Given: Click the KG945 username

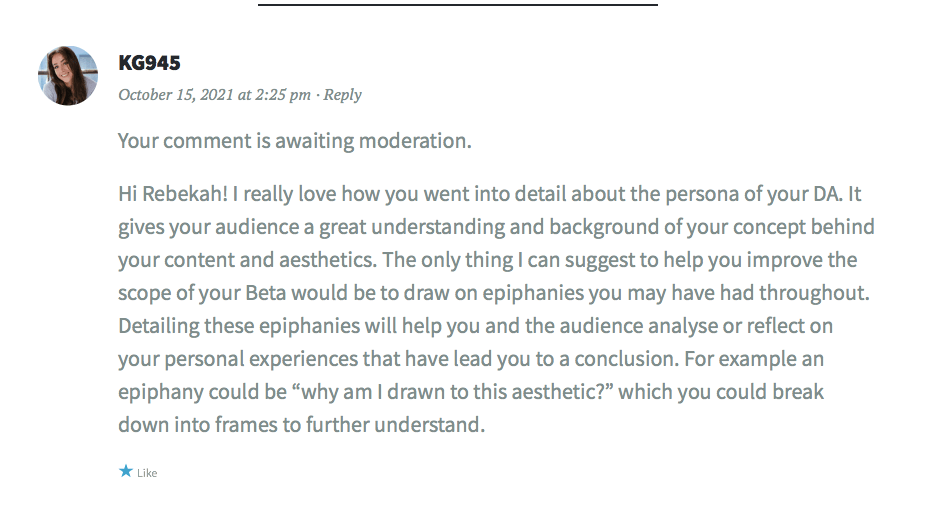Looking at the screenshot, I should pyautogui.click(x=149, y=63).
